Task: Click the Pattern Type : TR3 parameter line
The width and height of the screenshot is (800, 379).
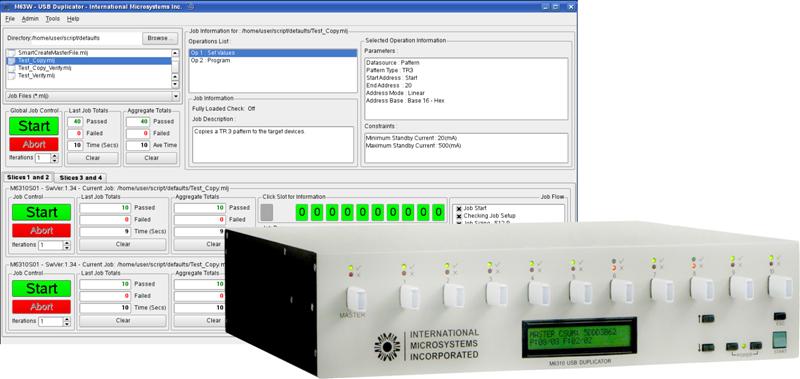Action: [x=389, y=70]
